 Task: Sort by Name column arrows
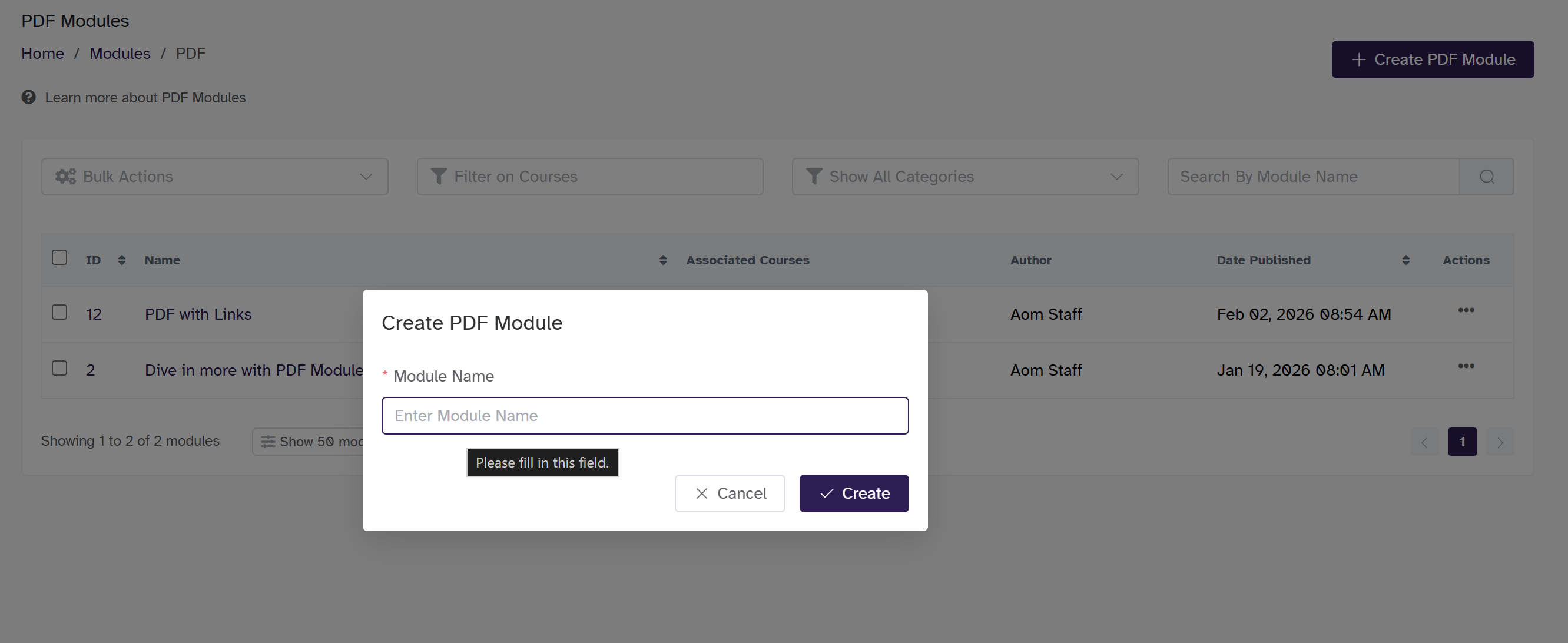[x=663, y=261]
